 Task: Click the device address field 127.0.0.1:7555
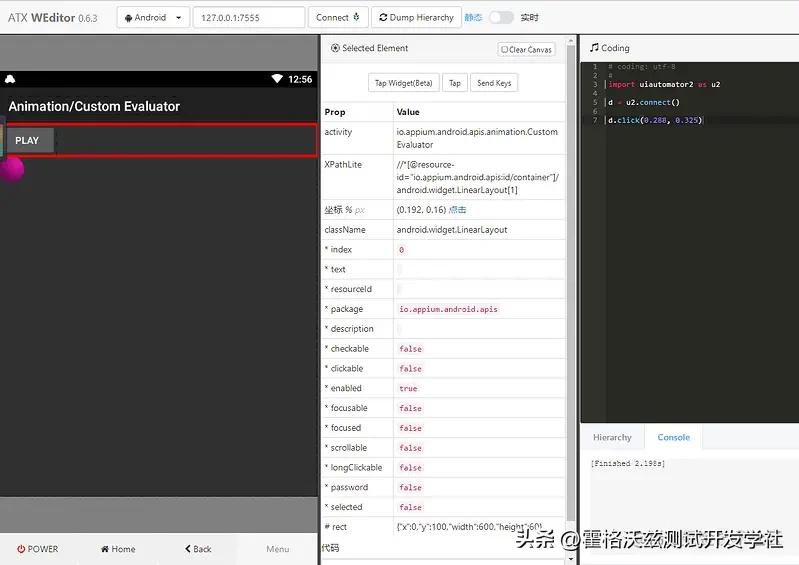coord(249,17)
